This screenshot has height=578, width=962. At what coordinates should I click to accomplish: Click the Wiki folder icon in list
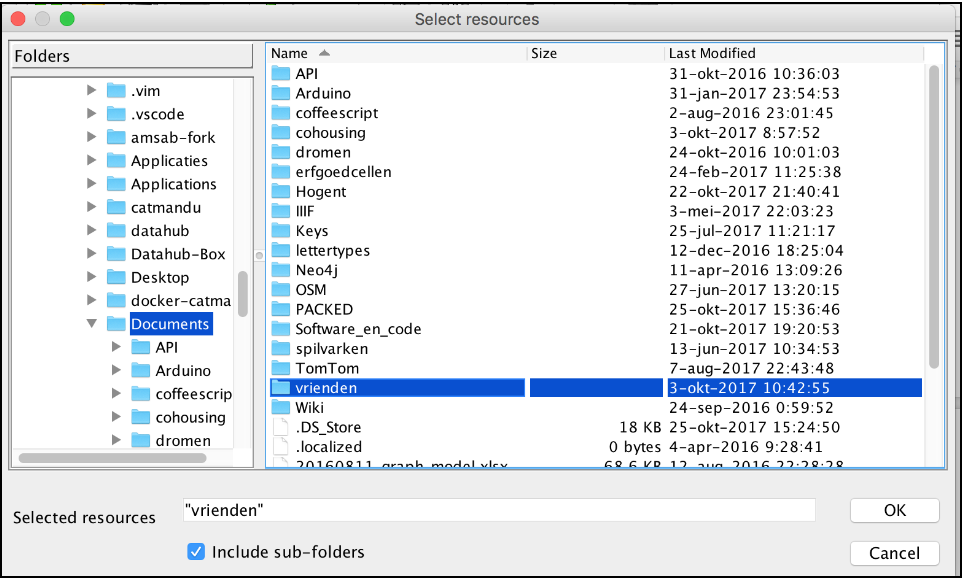pos(280,407)
